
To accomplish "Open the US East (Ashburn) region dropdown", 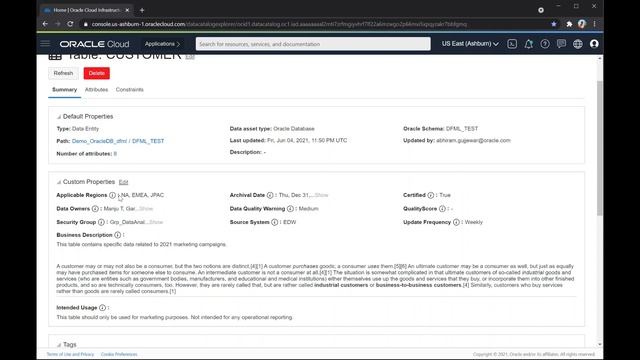I will click(470, 44).
